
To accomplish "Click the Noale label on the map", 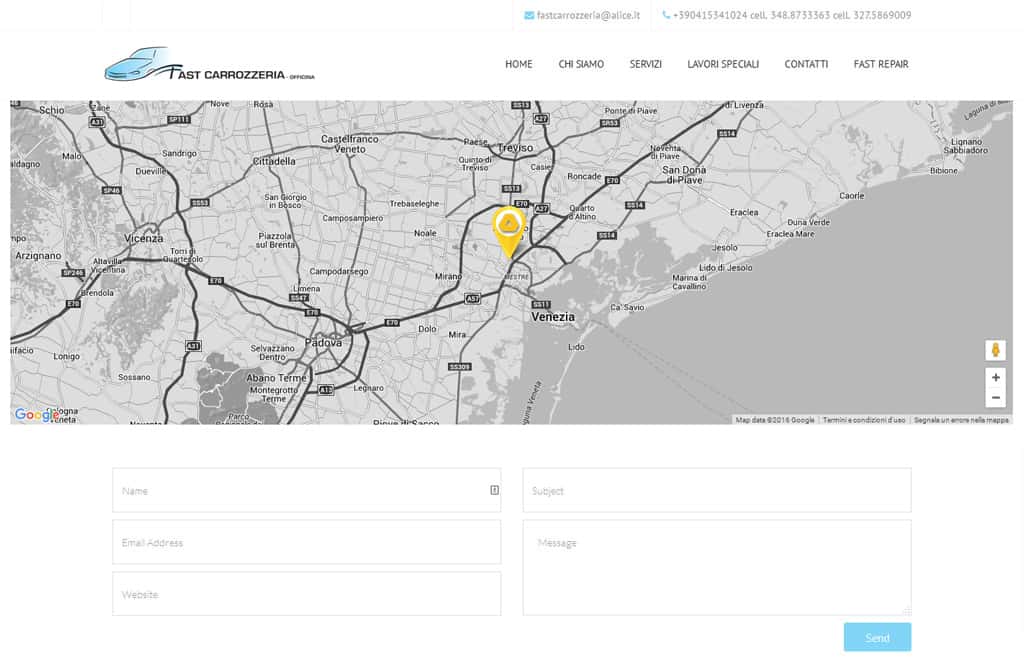I will point(425,233).
